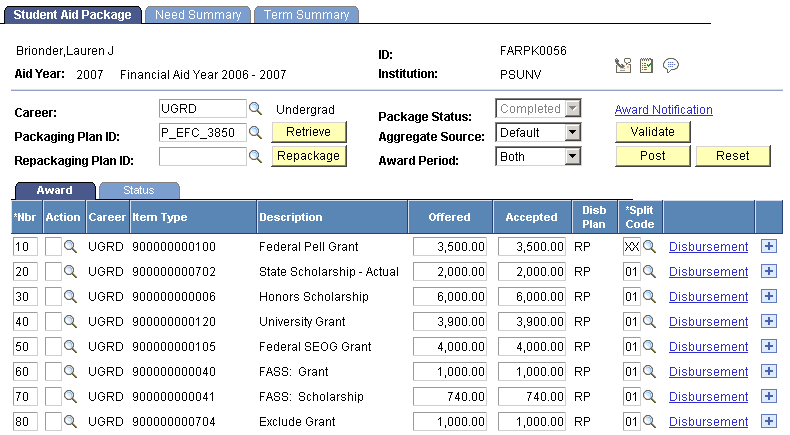Screen dimensions: 790x435
Task: Add a row after Federal SEOG Grant
Action: coord(768,346)
